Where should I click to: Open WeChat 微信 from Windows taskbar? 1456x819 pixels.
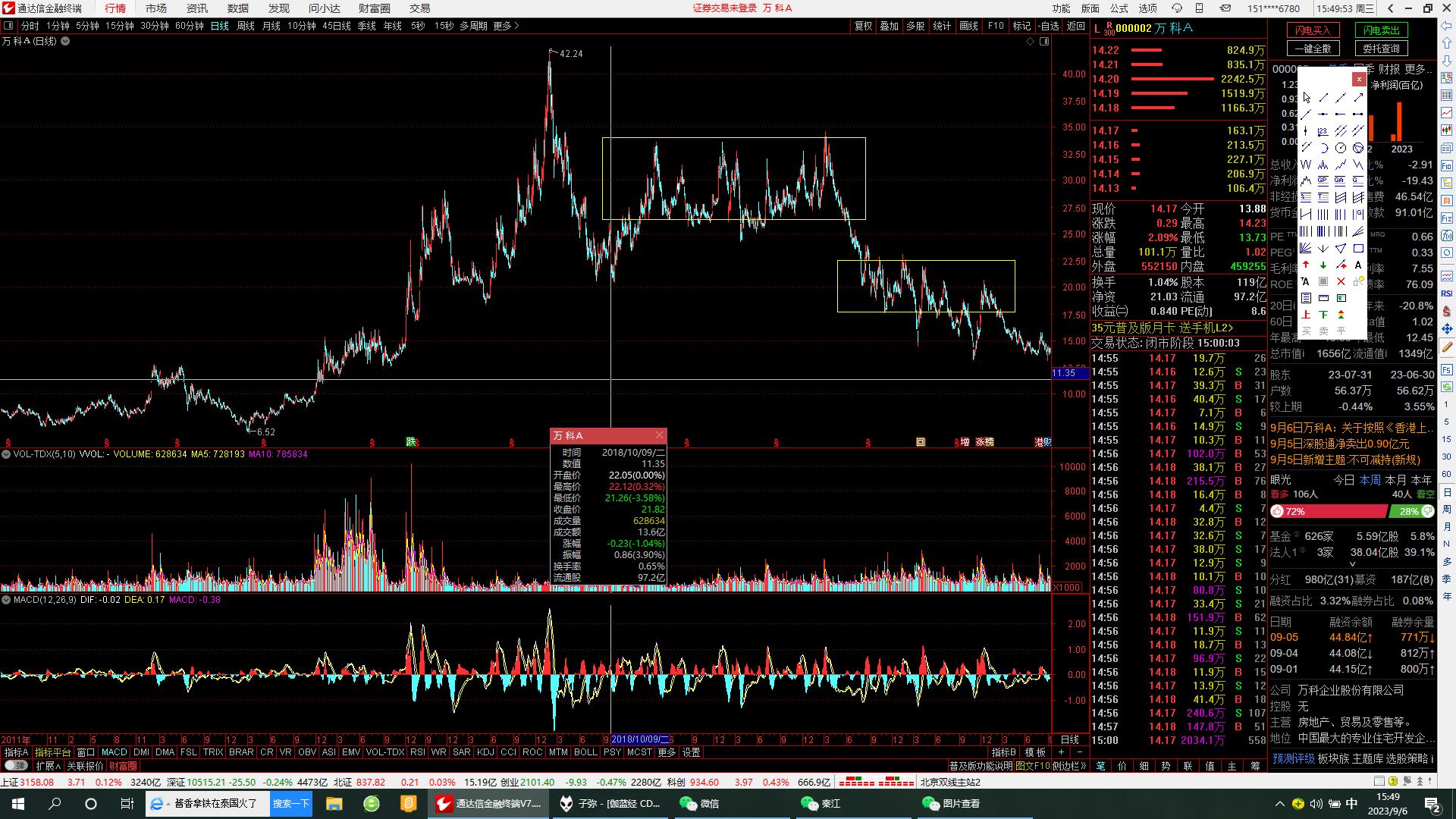(x=699, y=804)
